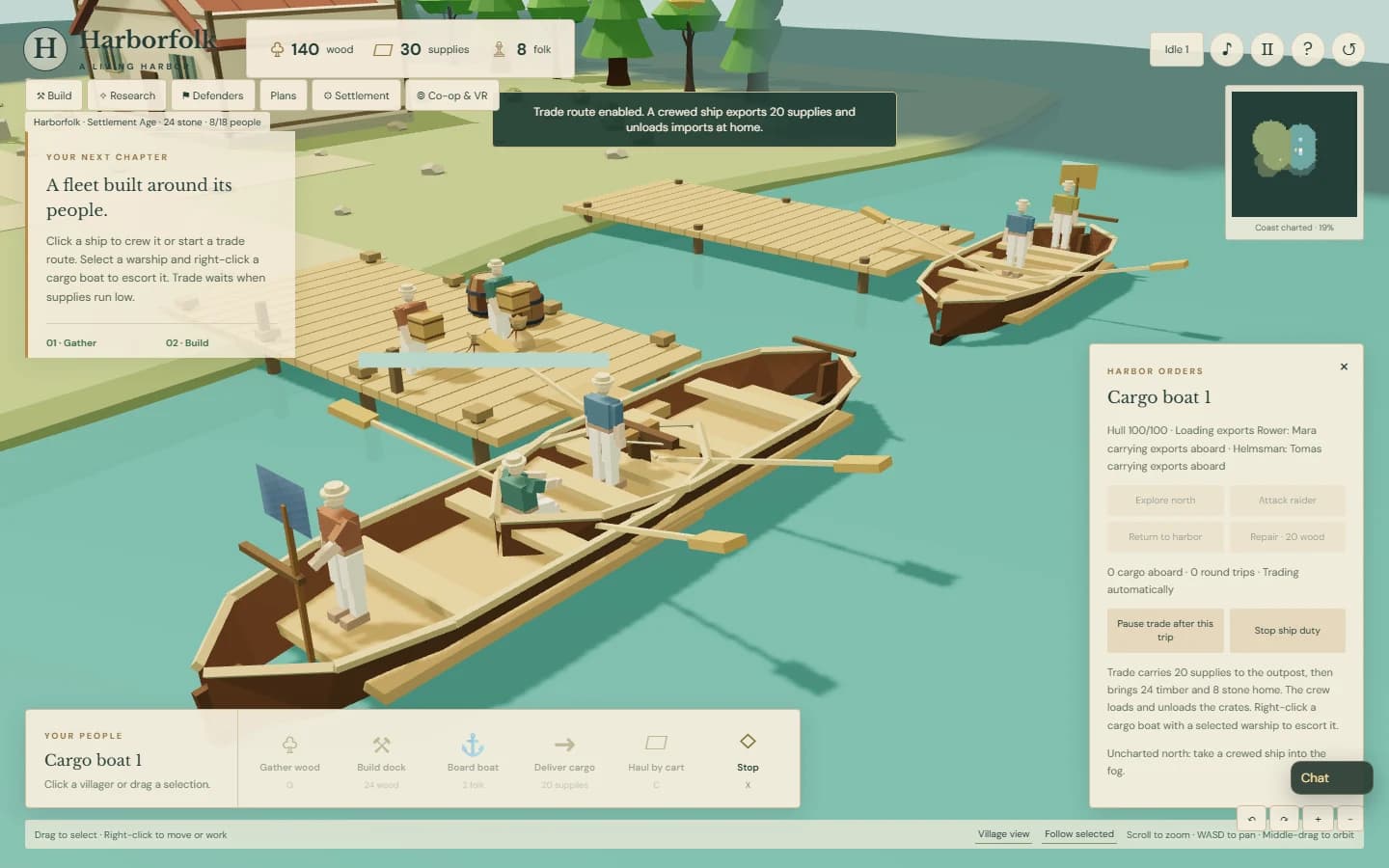Click the restart circular arrow button
The image size is (1389, 868).
point(1348,49)
